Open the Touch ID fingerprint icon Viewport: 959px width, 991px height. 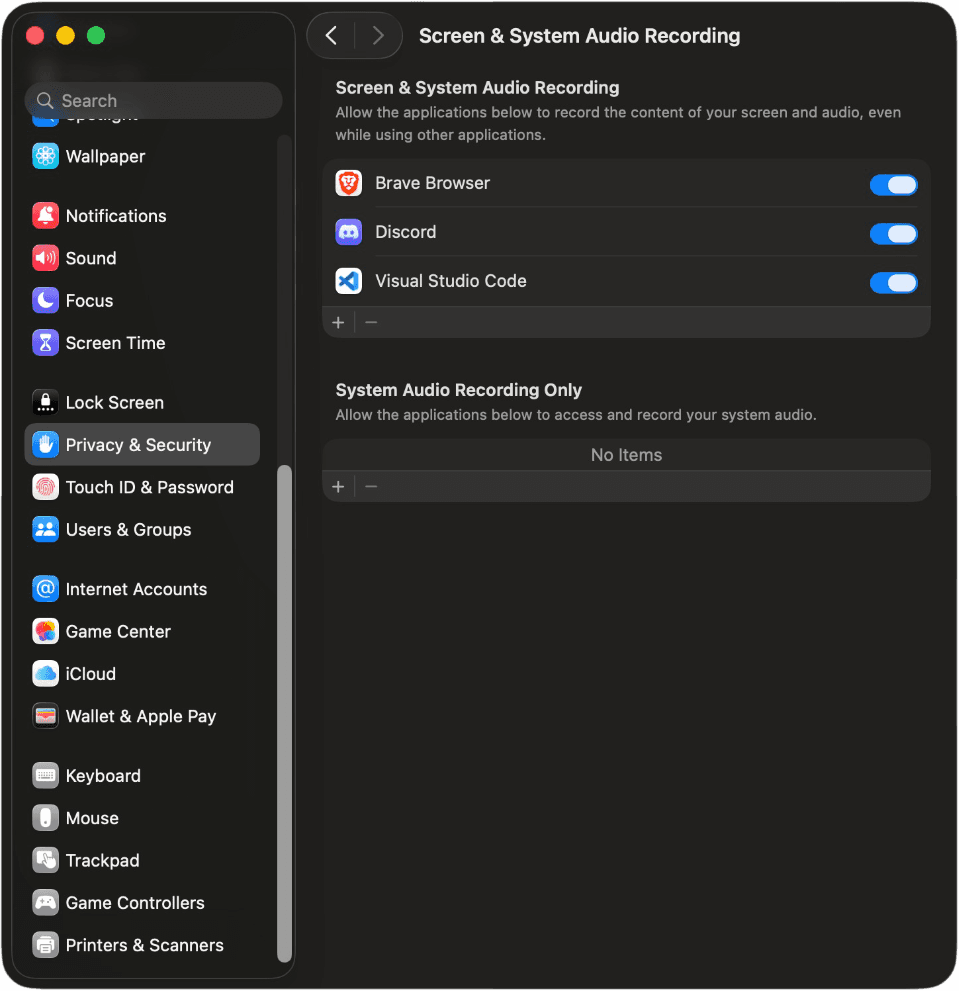46,487
